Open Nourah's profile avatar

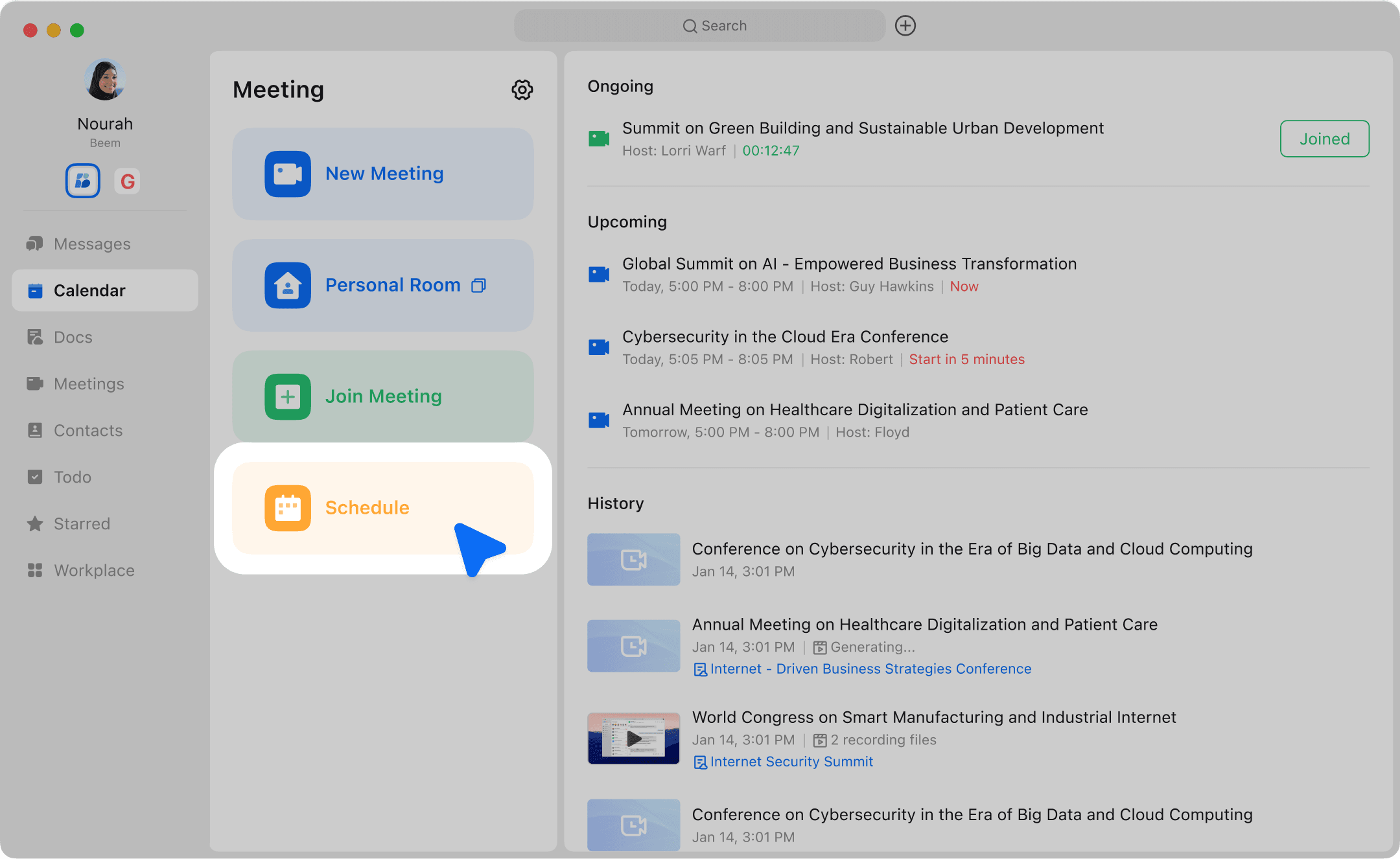105,80
